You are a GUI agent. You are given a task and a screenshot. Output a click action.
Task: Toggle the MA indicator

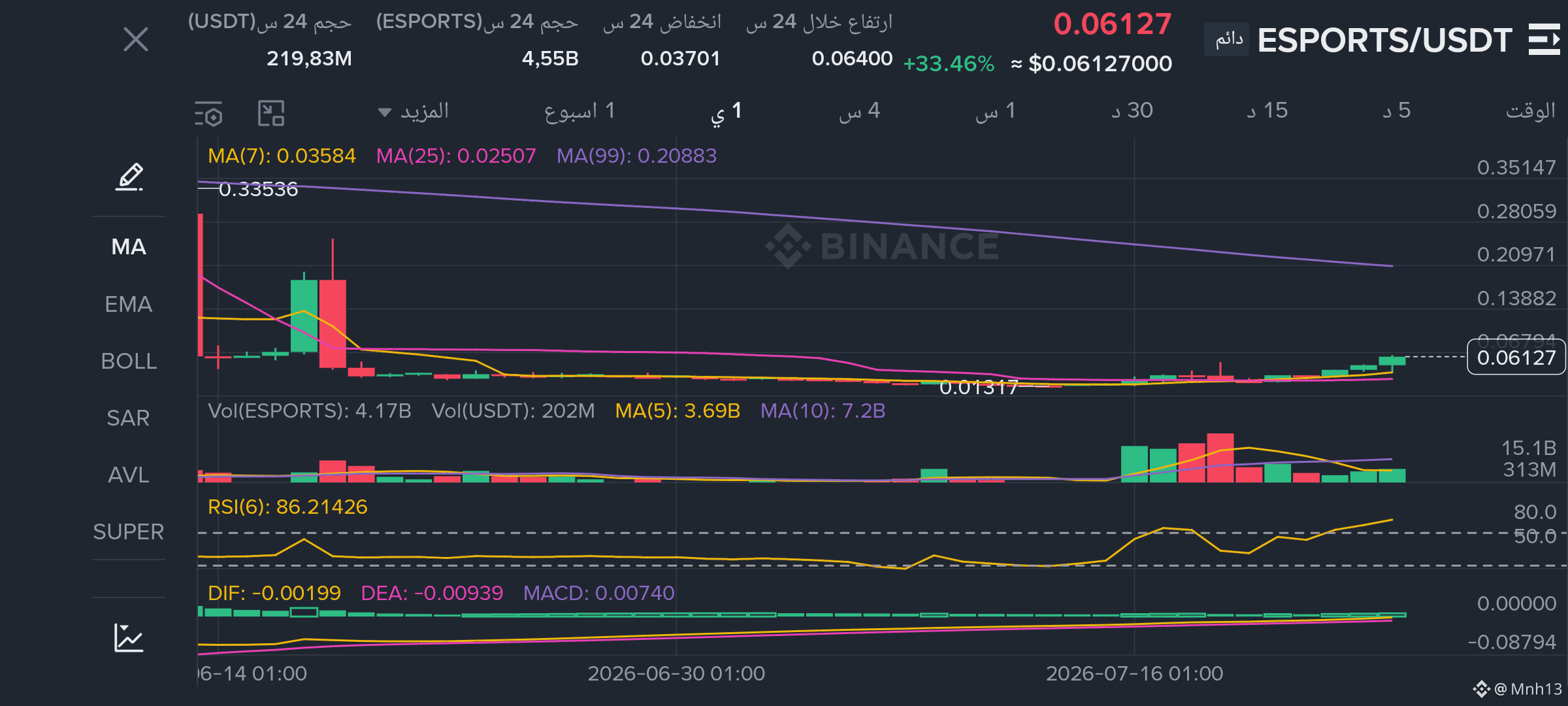pos(129,247)
